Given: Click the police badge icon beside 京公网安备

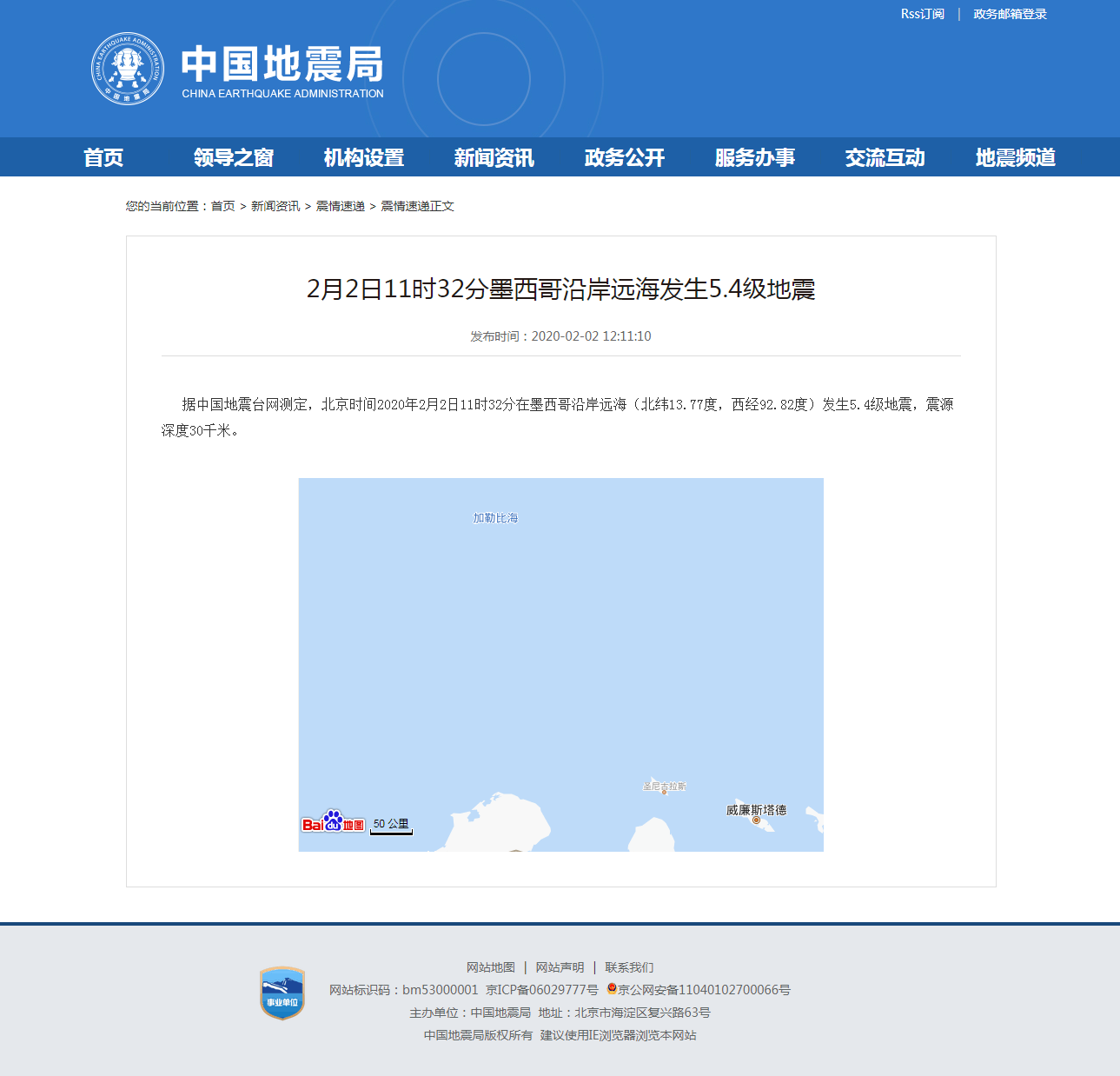Looking at the screenshot, I should [612, 989].
